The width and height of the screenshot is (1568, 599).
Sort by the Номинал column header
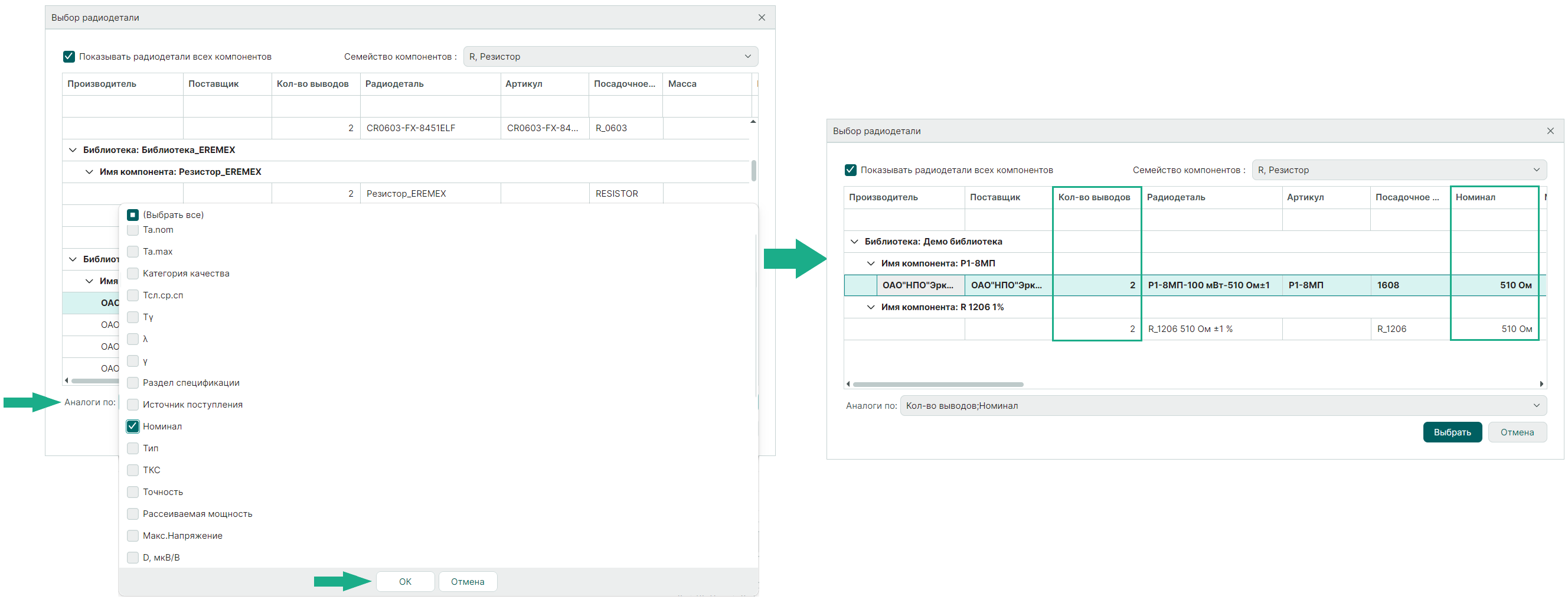click(1493, 197)
